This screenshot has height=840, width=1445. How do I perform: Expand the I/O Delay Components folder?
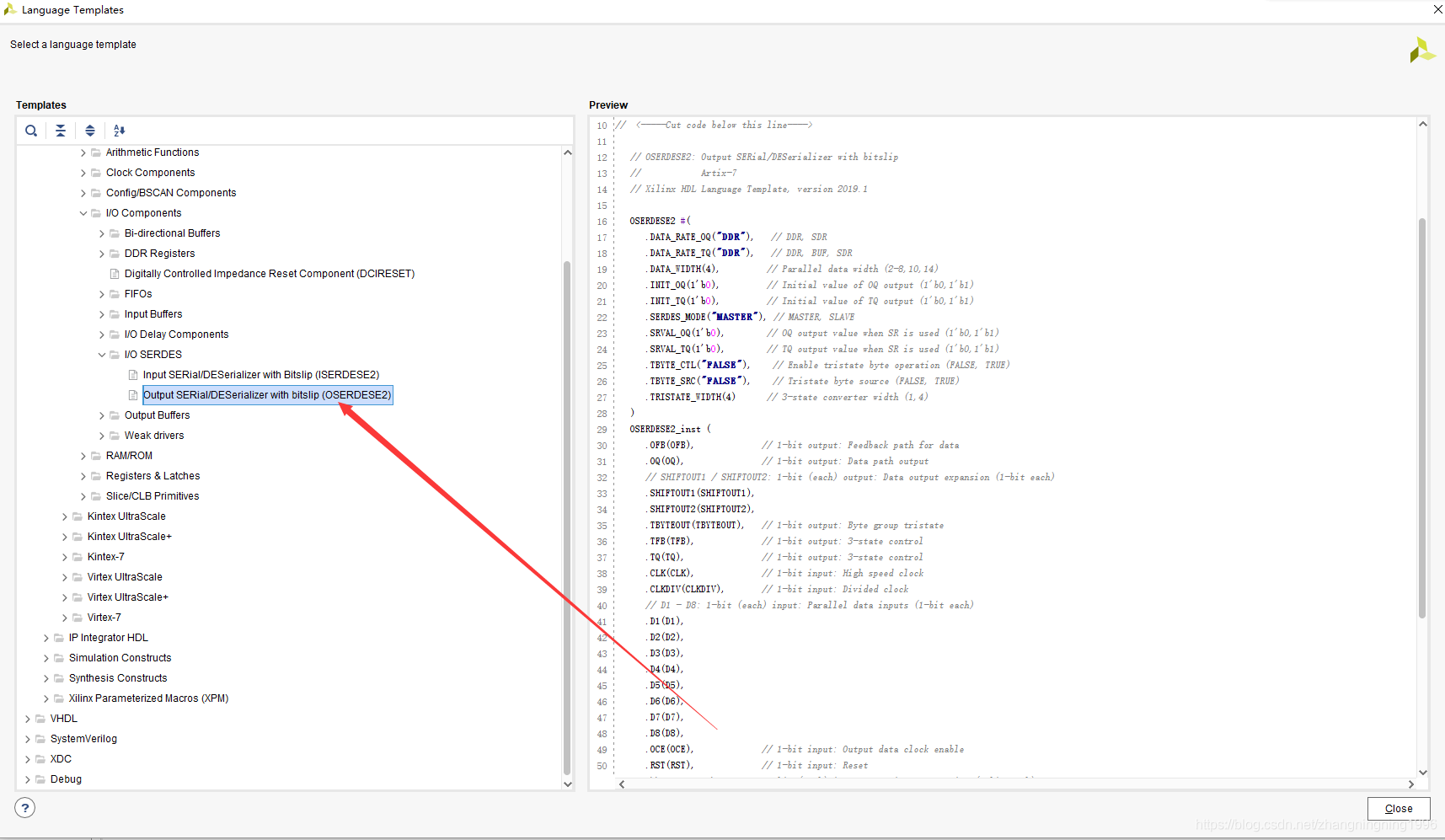pyautogui.click(x=102, y=334)
